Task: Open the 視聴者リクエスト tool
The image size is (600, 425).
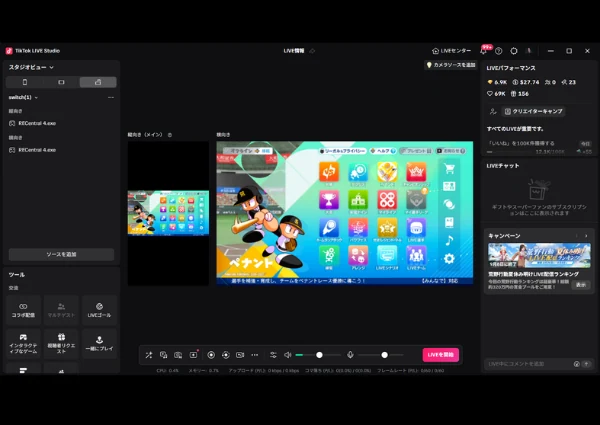Action: pyautogui.click(x=61, y=344)
